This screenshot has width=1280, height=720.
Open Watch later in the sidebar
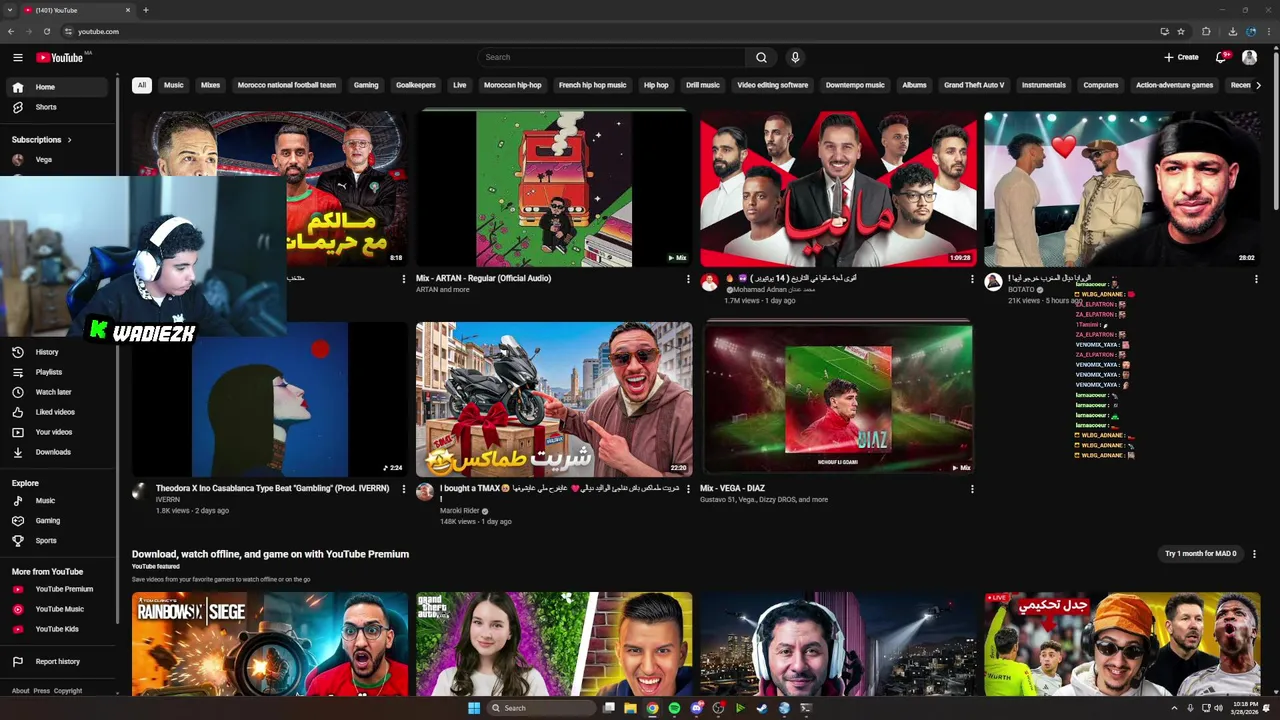click(x=59, y=392)
